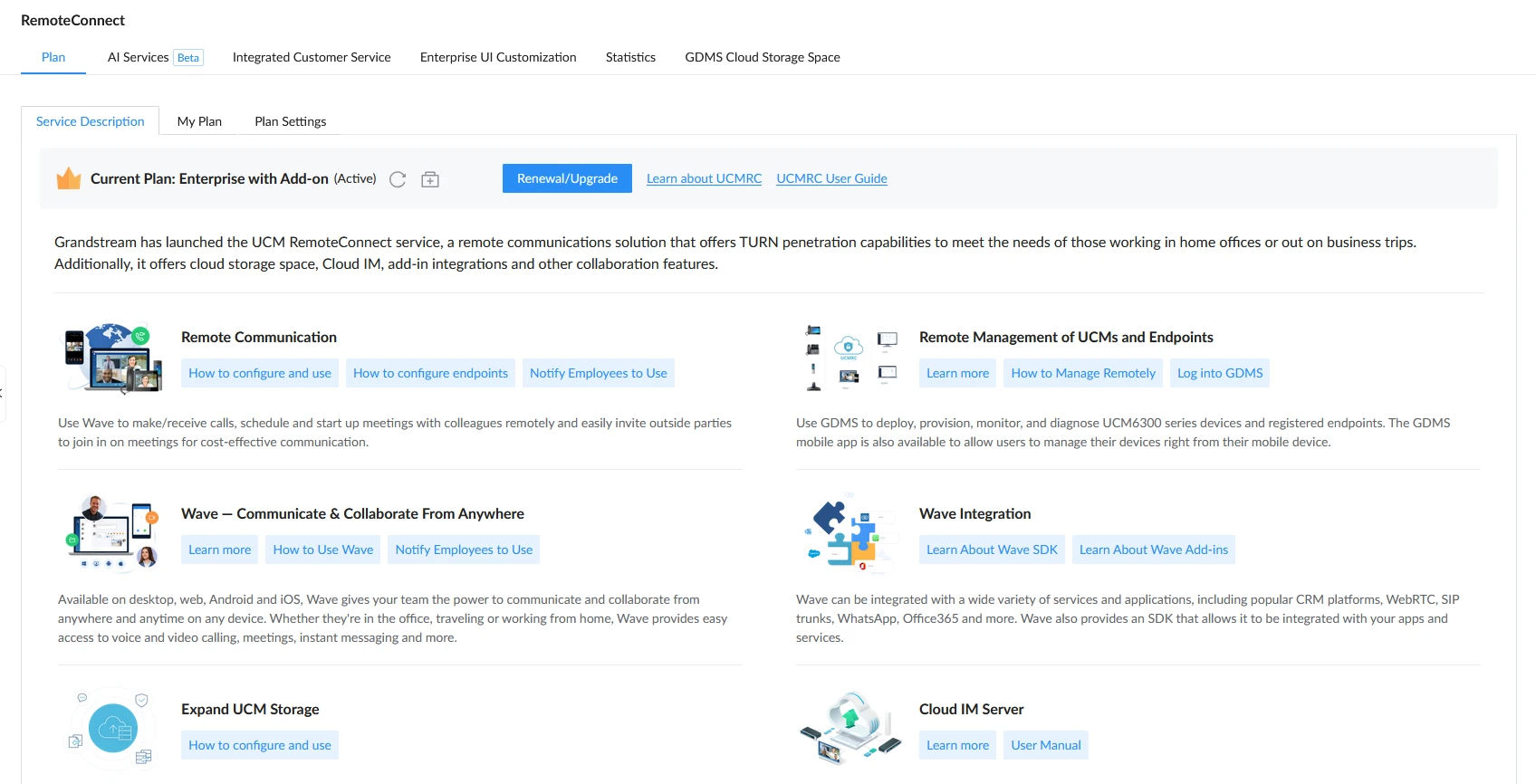Screen dimensions: 1536x784
Task: Open Enterprise UI Customization tab
Action: point(498,57)
